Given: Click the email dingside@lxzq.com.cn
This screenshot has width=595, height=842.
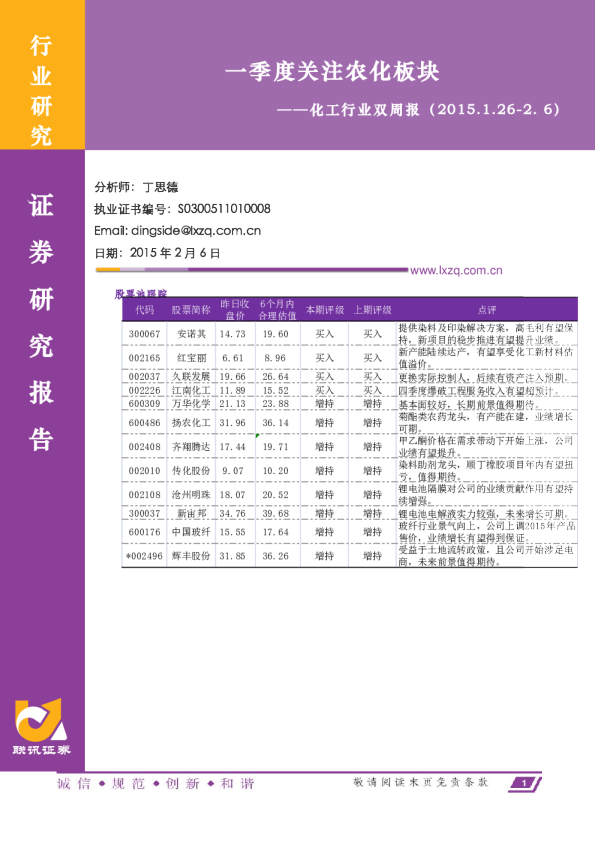Looking at the screenshot, I should [x=196, y=231].
